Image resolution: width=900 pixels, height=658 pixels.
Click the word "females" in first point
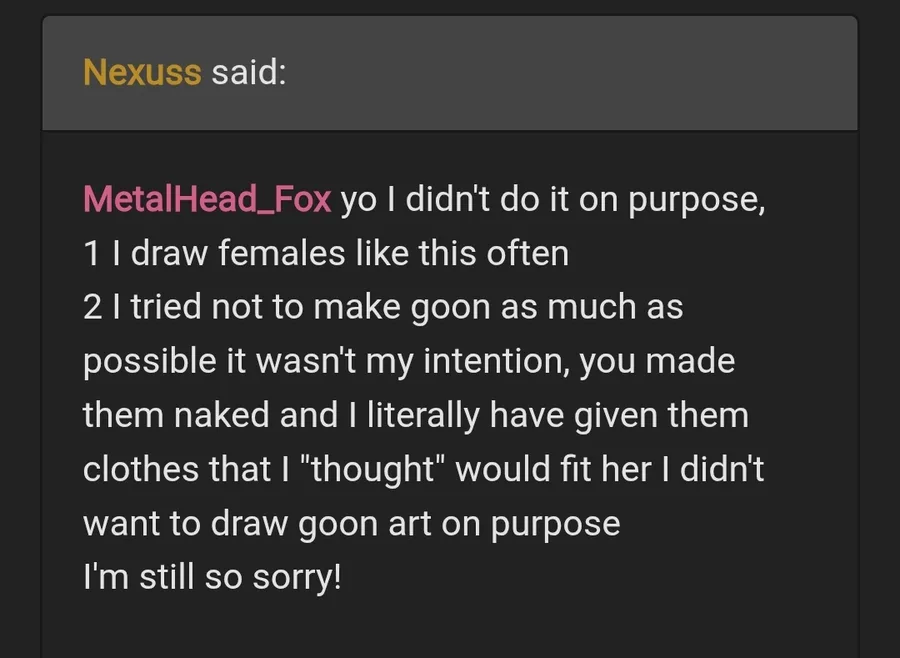tap(282, 253)
